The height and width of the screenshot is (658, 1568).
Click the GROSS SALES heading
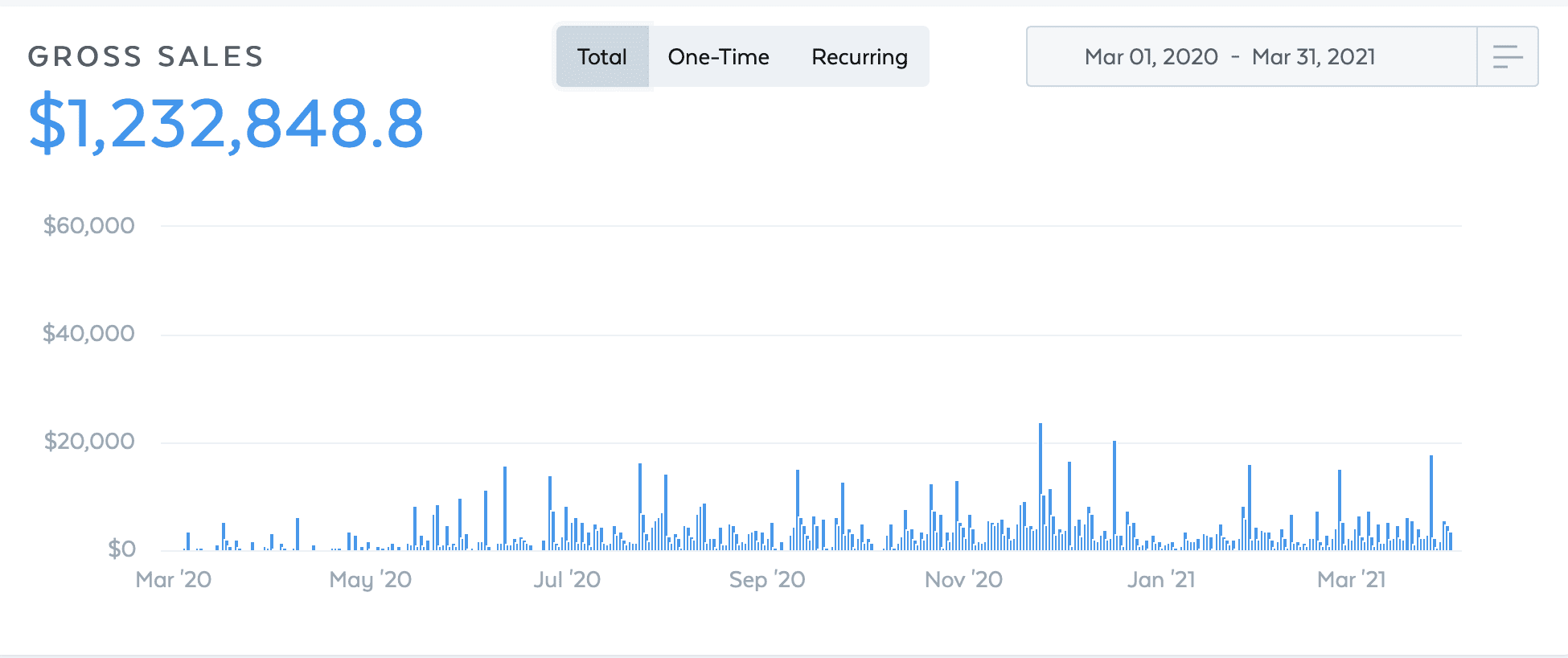146,56
